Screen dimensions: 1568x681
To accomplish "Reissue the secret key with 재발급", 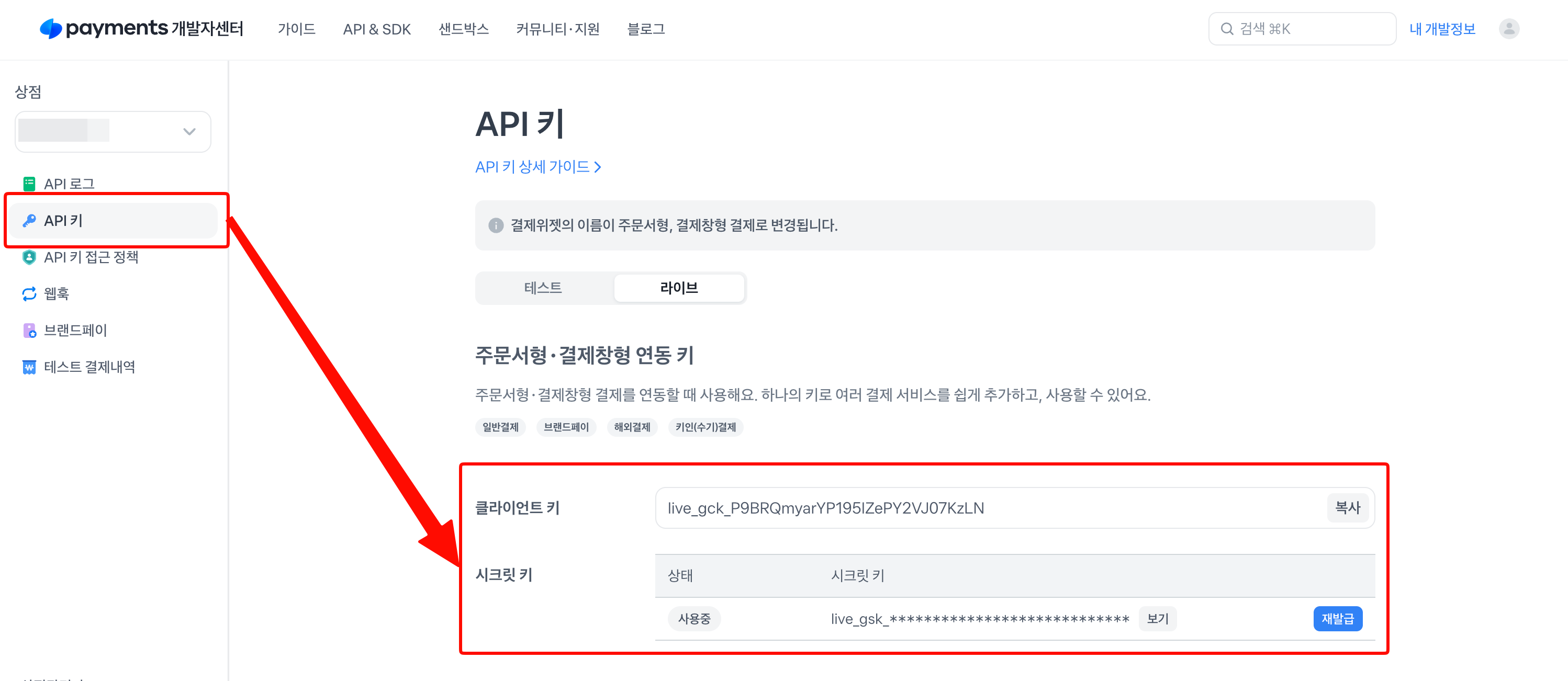I will pyautogui.click(x=1337, y=618).
